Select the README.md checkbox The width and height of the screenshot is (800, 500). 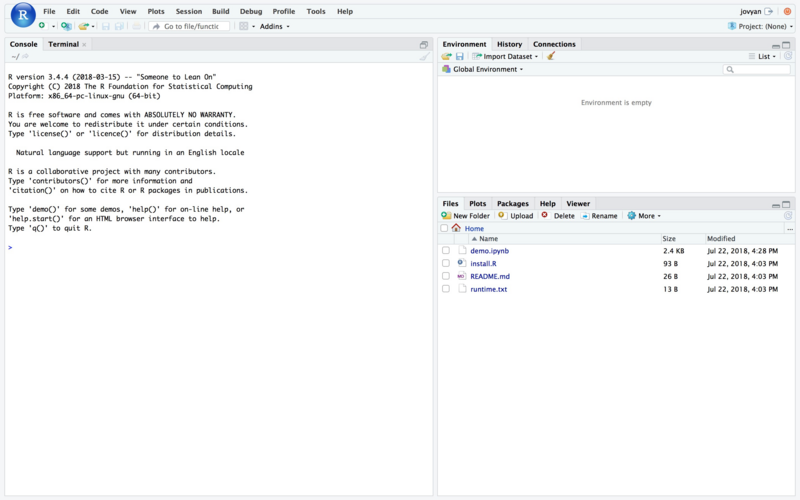pos(445,277)
